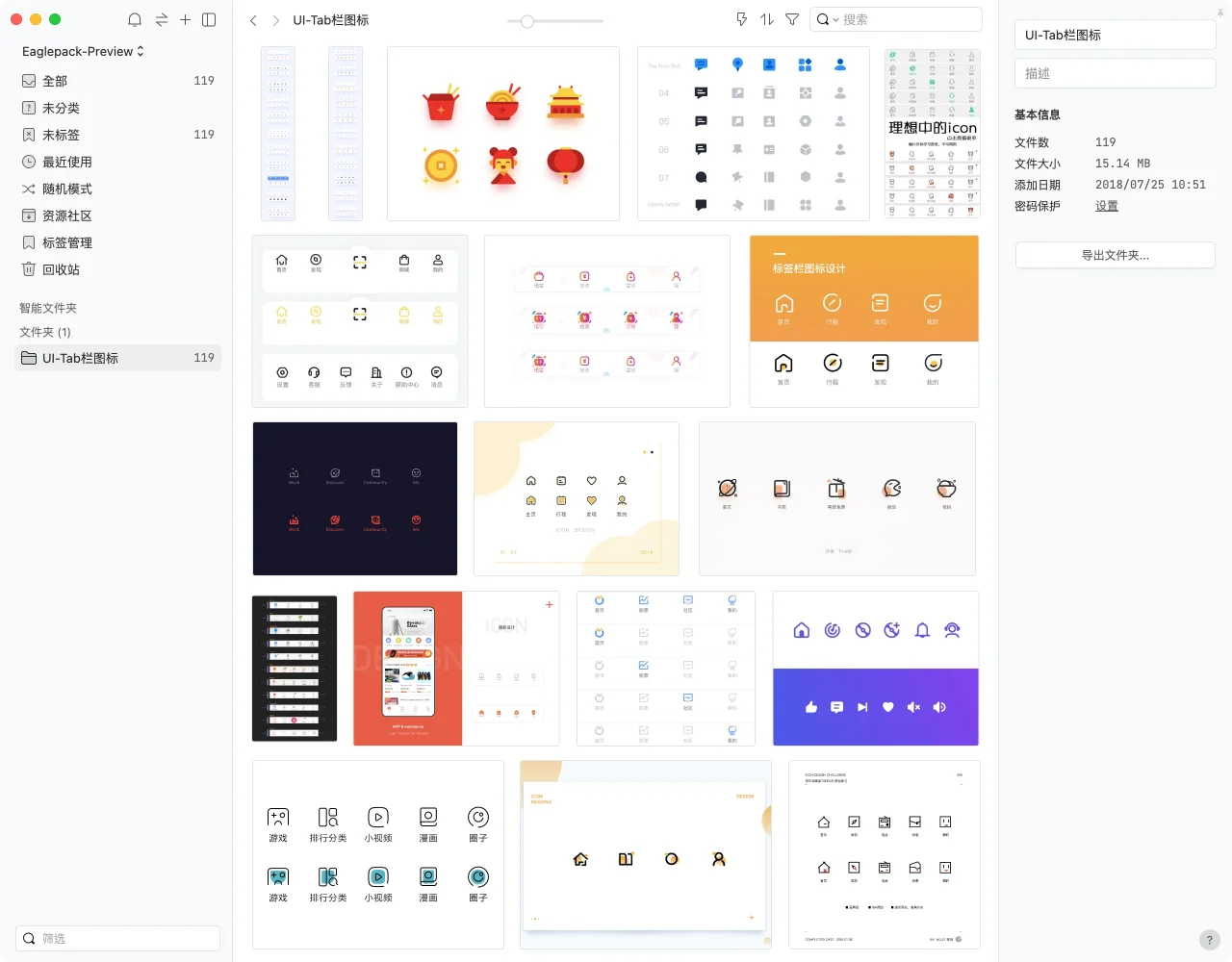Open the 游戏 排行分类 icons thumbnail
Viewport: 1232px width, 962px height.
378,855
